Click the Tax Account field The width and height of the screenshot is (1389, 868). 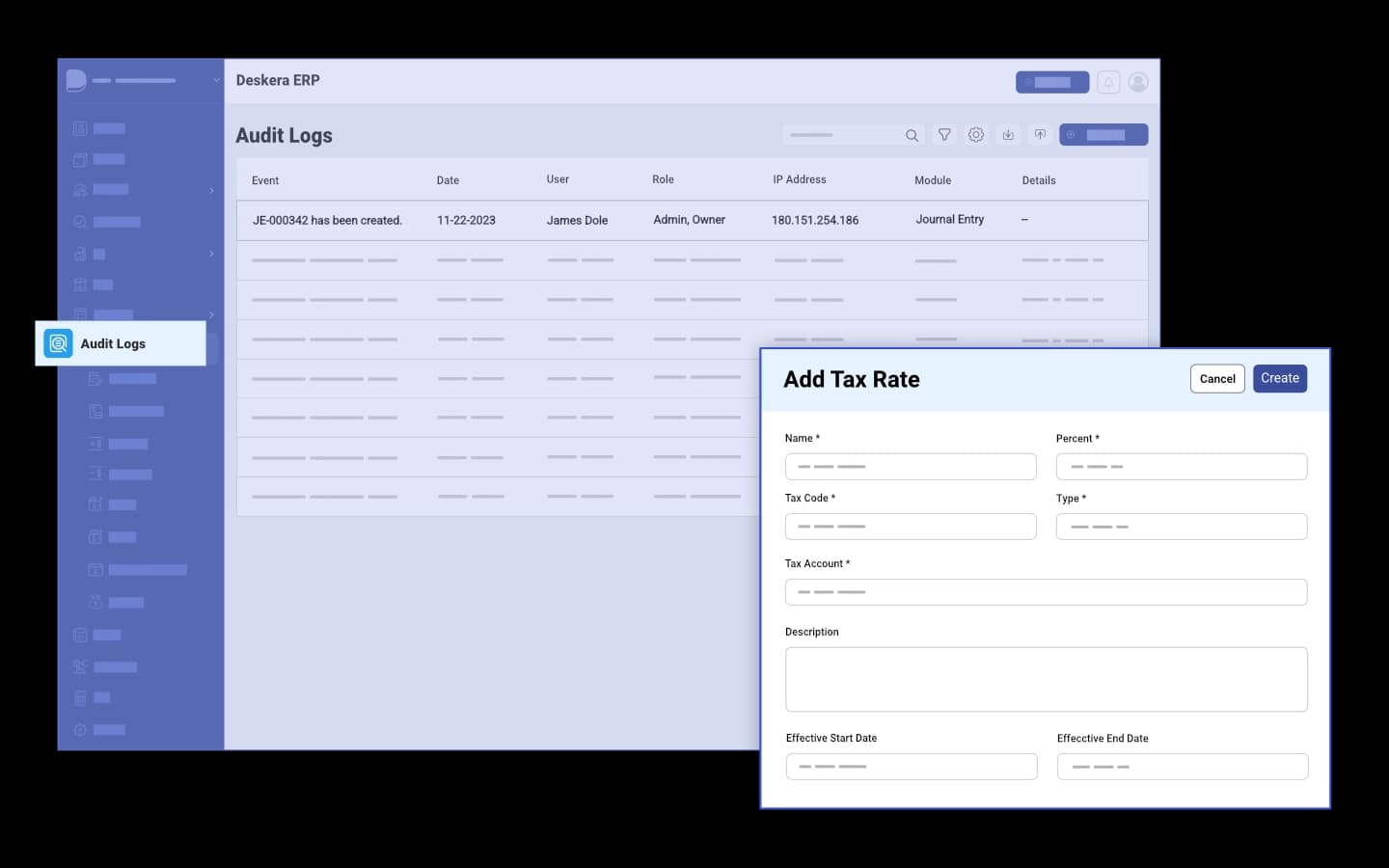[x=1046, y=592]
